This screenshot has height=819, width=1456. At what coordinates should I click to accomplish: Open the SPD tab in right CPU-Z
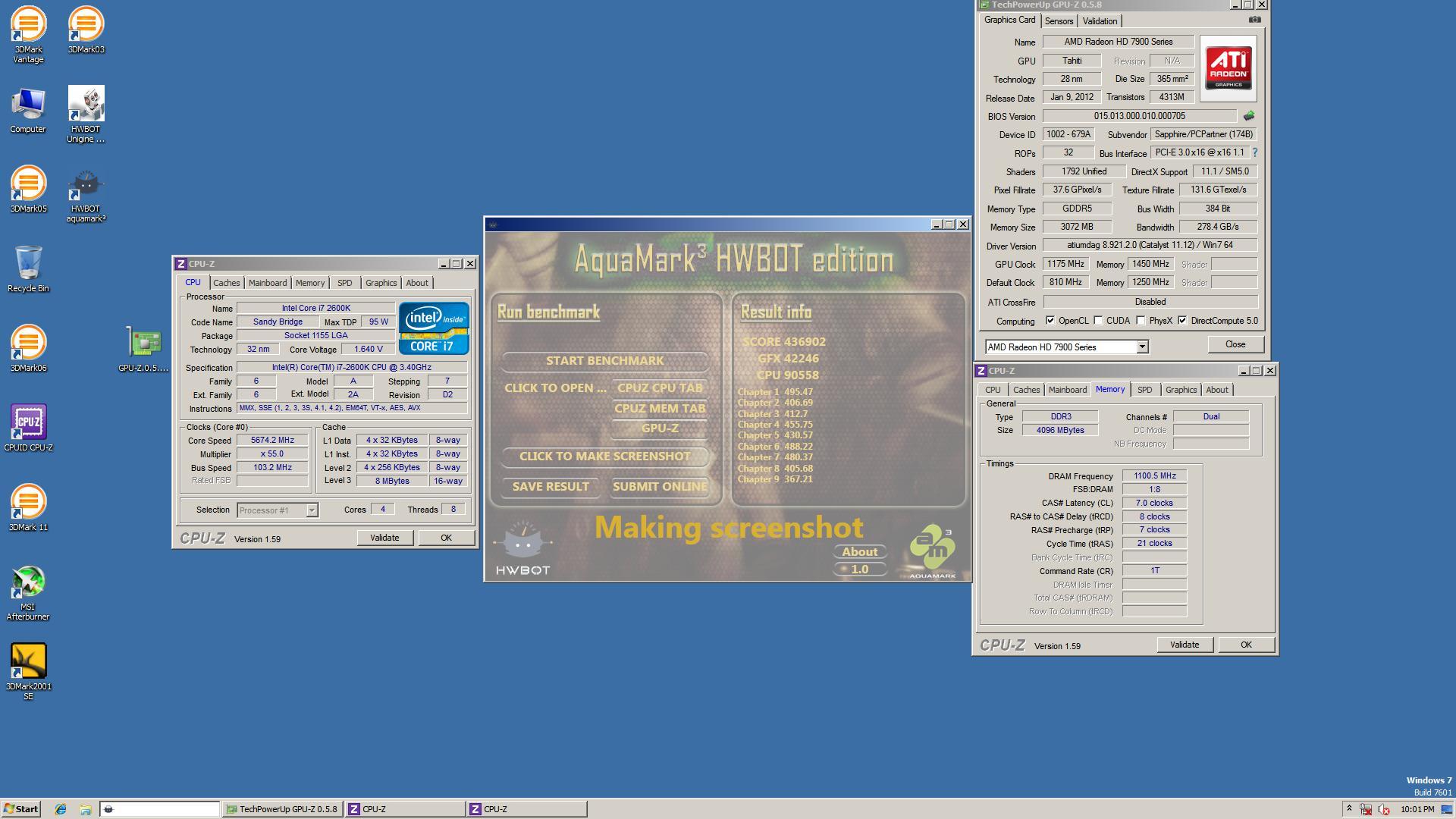1144,390
